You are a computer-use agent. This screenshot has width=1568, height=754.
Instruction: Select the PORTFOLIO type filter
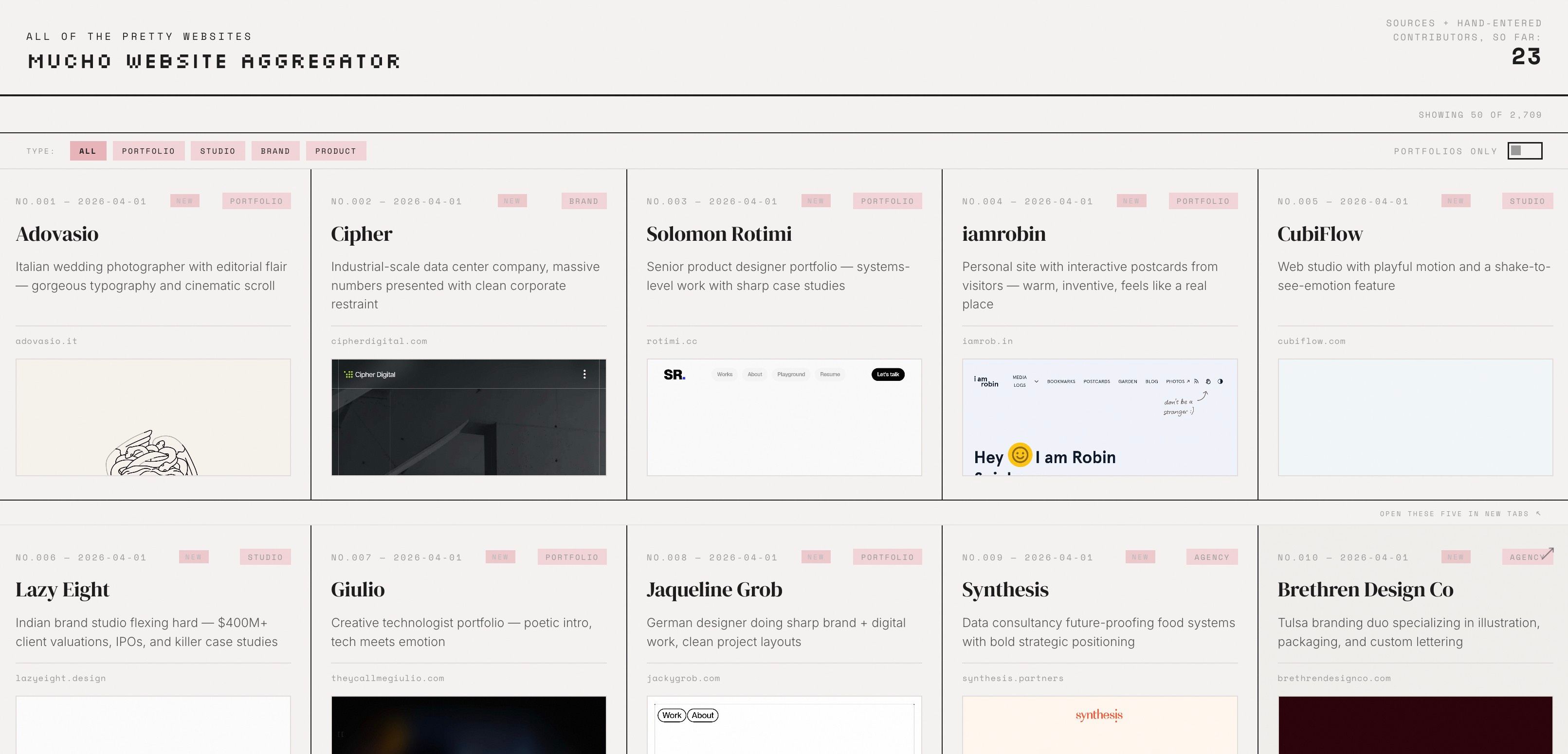[x=148, y=150]
